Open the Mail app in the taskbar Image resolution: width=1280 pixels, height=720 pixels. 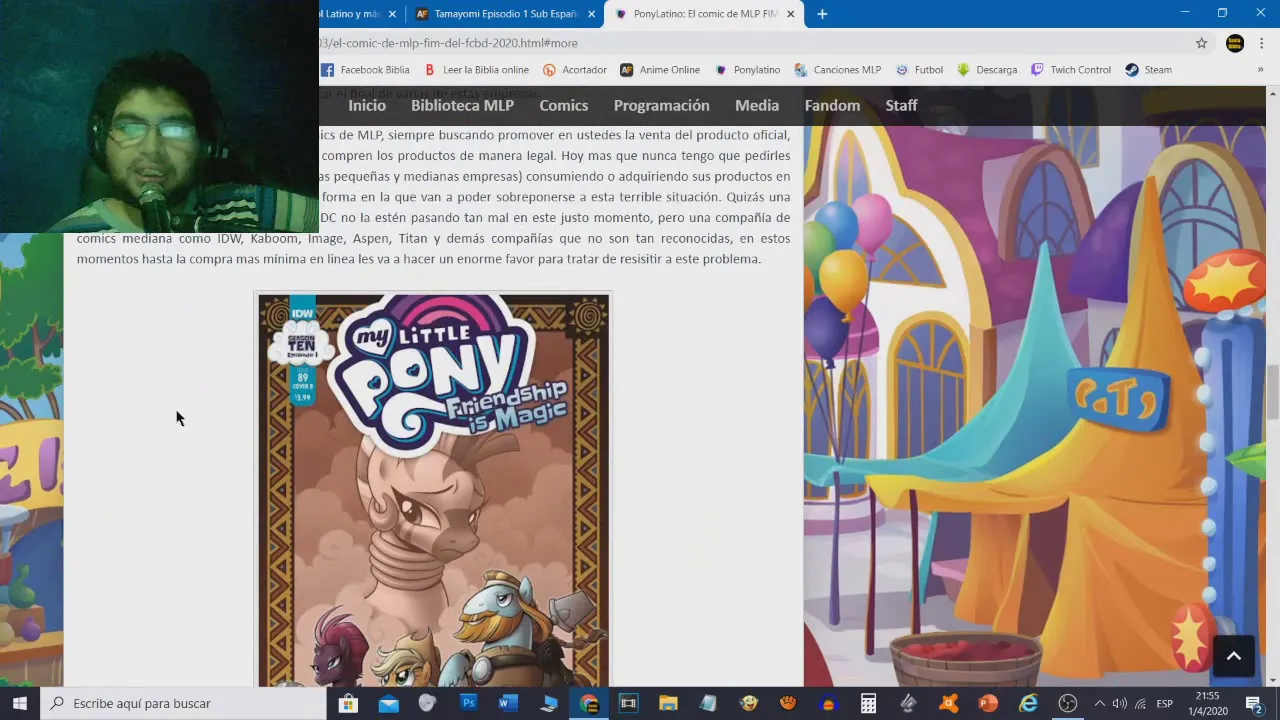(x=388, y=703)
